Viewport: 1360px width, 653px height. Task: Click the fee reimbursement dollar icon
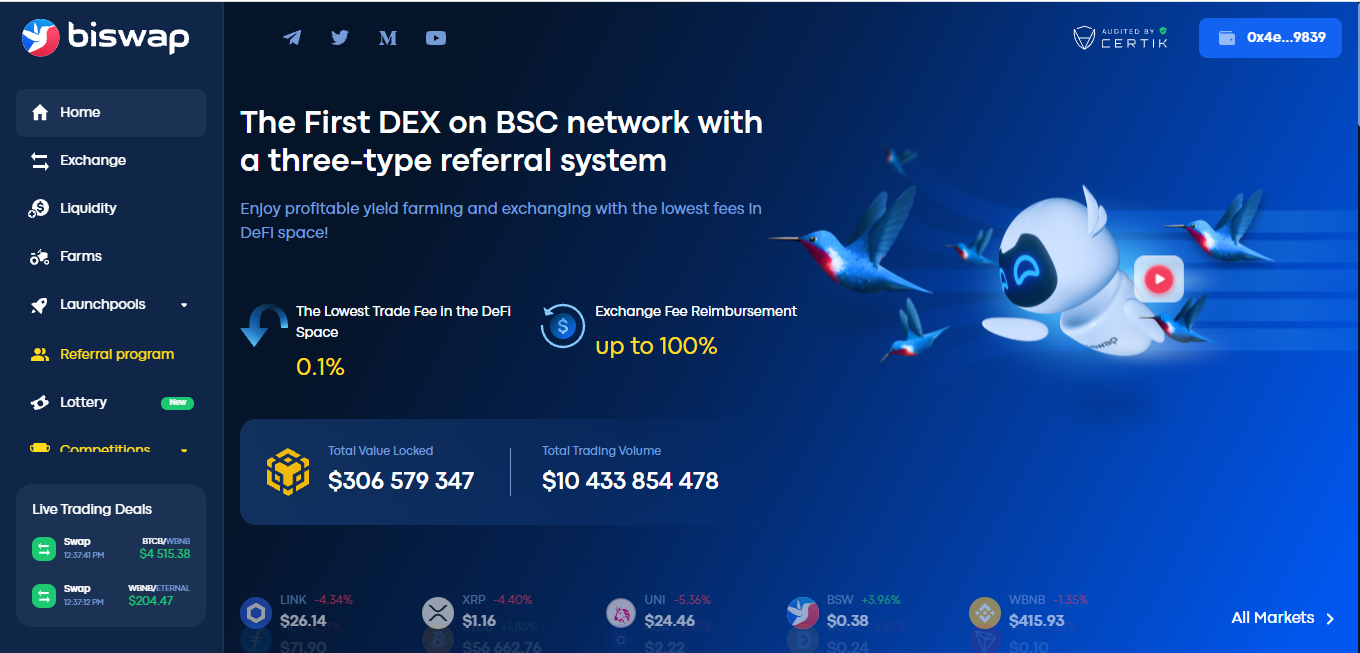[563, 326]
